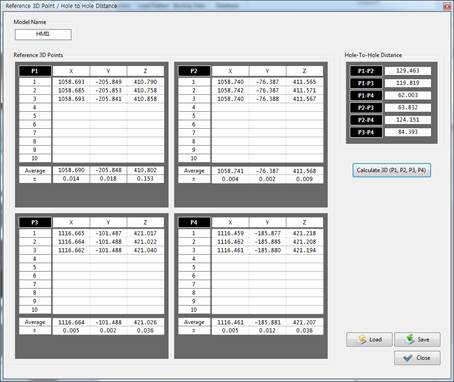This screenshot has height=382, width=454.
Task: Select the P1 table header
Action: (35, 71)
